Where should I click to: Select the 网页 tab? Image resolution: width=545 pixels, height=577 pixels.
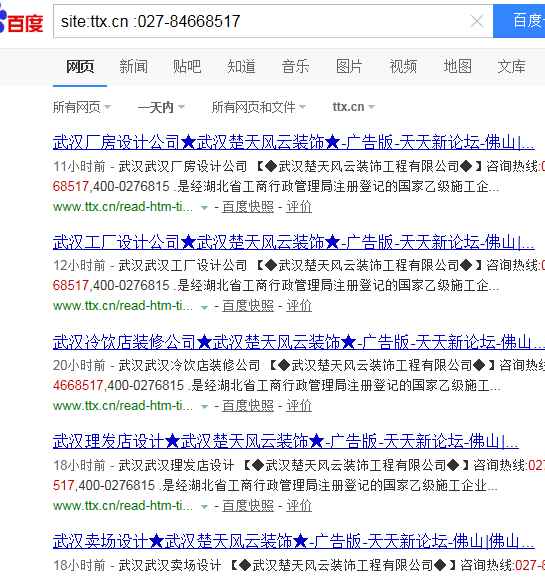click(x=80, y=67)
